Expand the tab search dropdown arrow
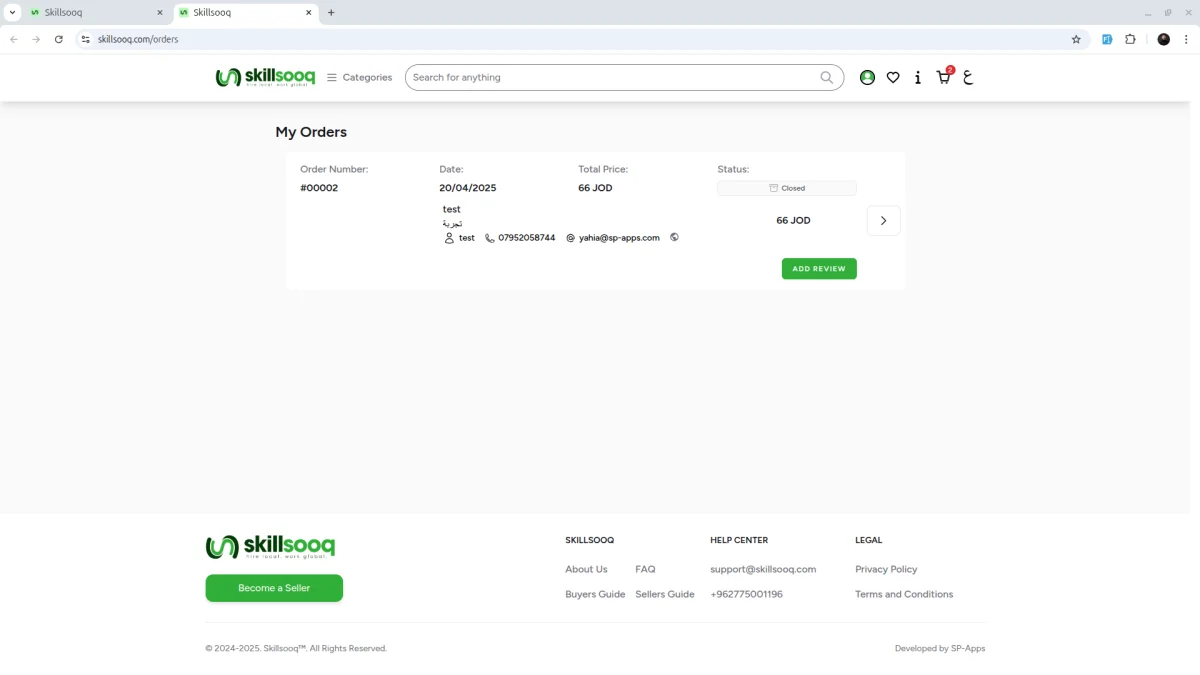Viewport: 1200px width, 675px height. (12, 13)
